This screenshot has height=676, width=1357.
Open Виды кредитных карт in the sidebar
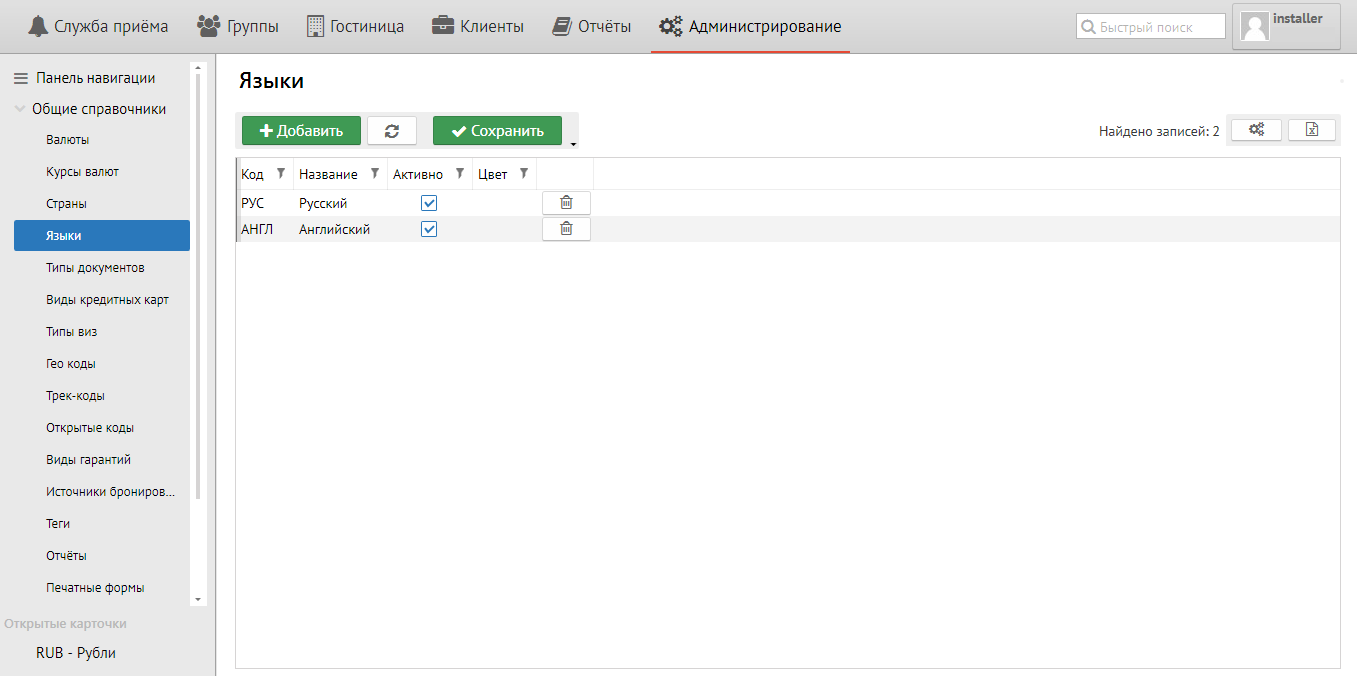point(102,300)
